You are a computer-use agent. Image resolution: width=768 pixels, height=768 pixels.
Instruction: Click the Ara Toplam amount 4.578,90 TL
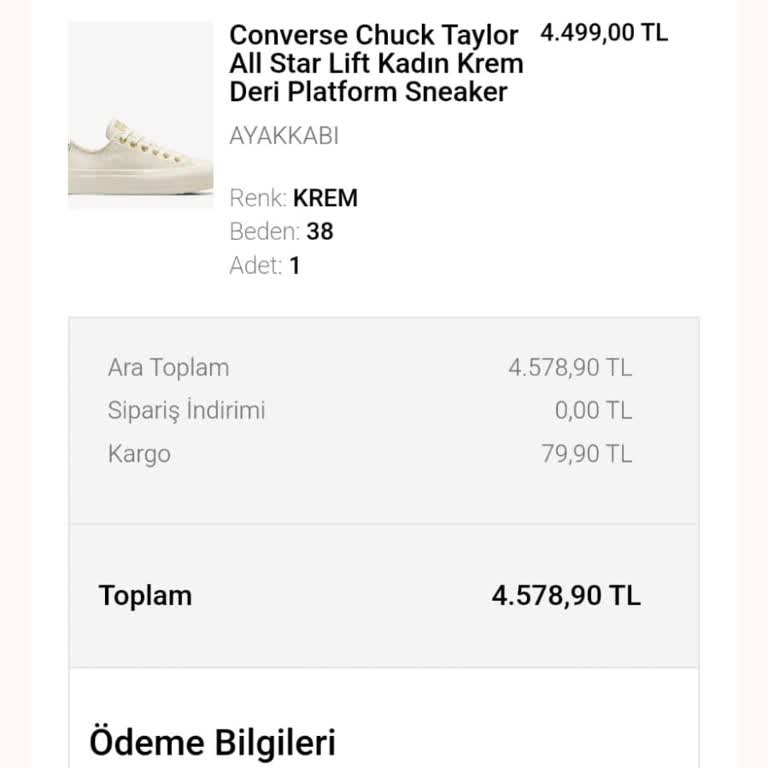570,367
